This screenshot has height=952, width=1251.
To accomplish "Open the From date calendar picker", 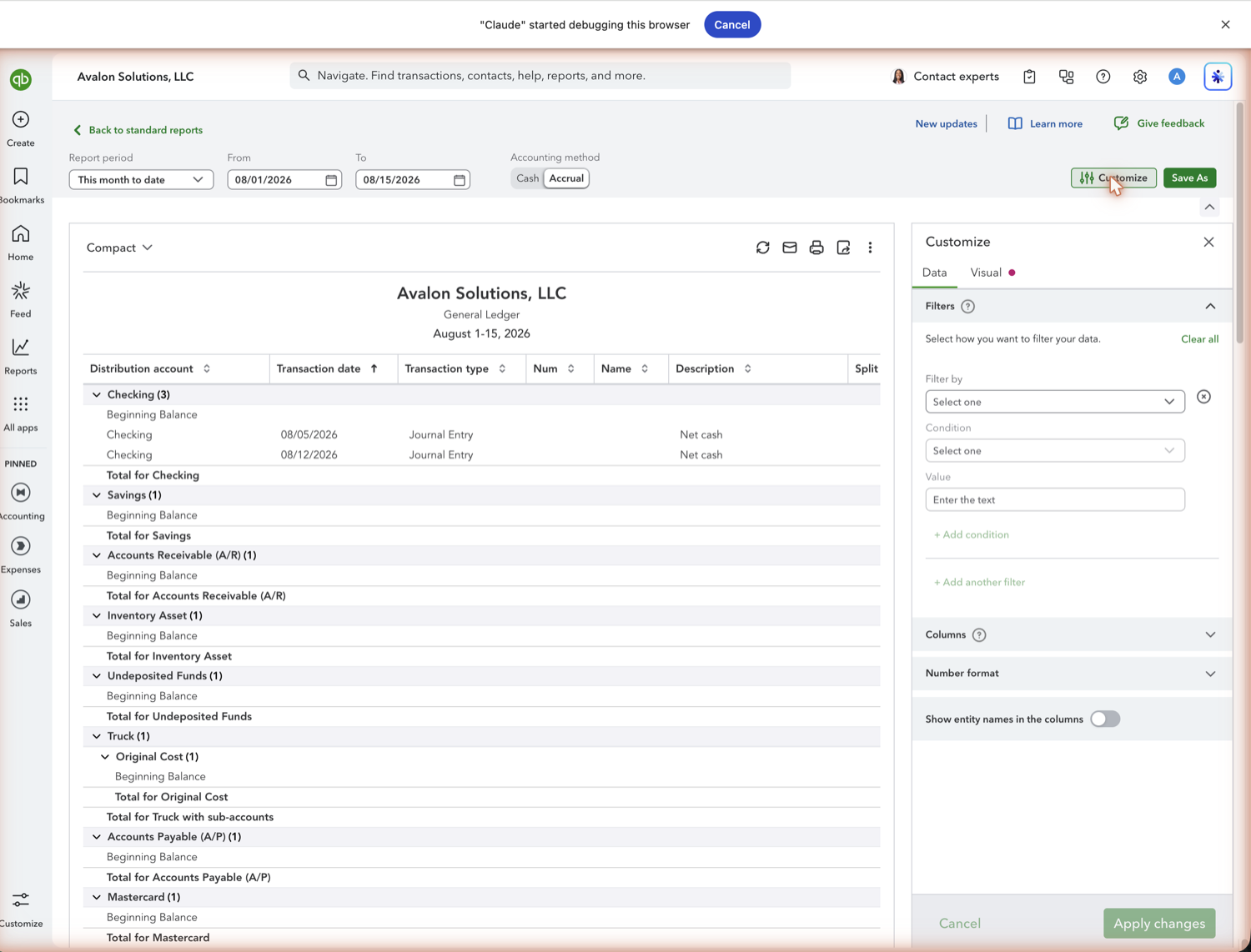I will 331,180.
